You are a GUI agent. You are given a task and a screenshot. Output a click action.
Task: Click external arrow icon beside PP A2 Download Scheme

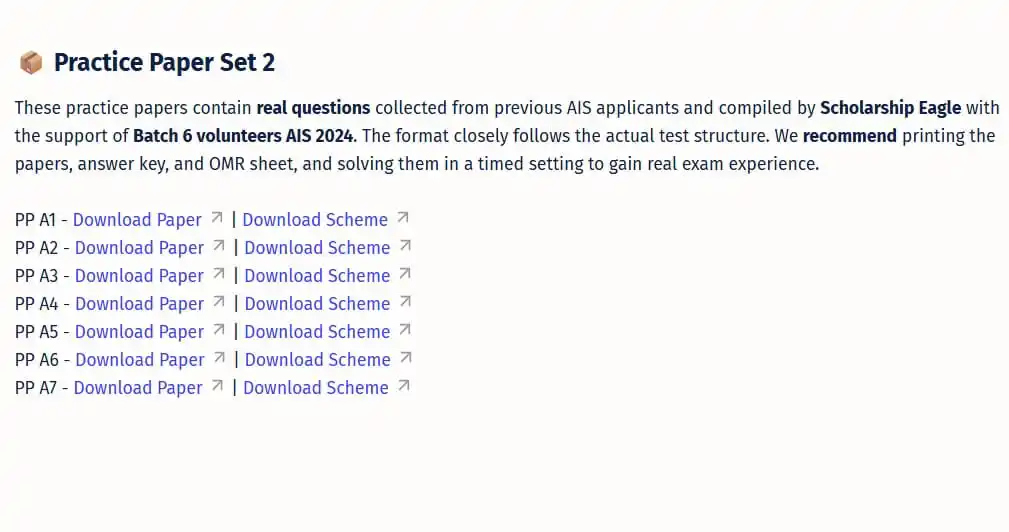405,246
